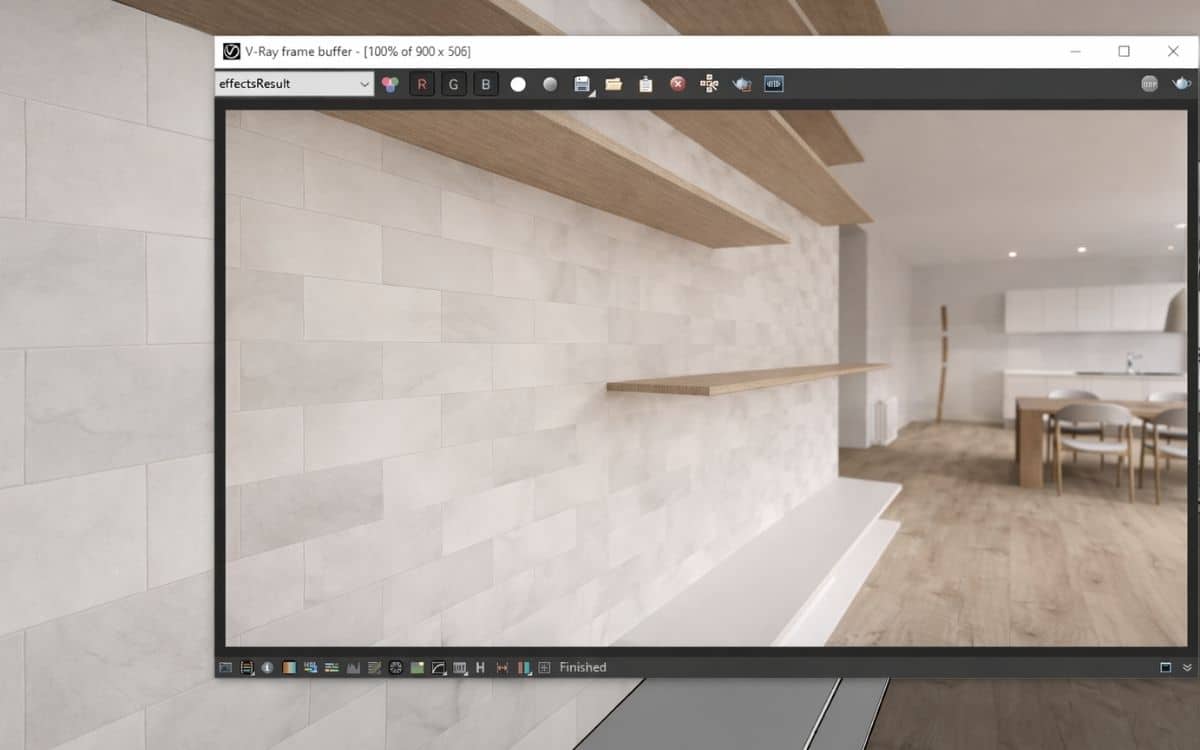This screenshot has height=750, width=1200.
Task: Open render history with the H icon
Action: click(480, 667)
